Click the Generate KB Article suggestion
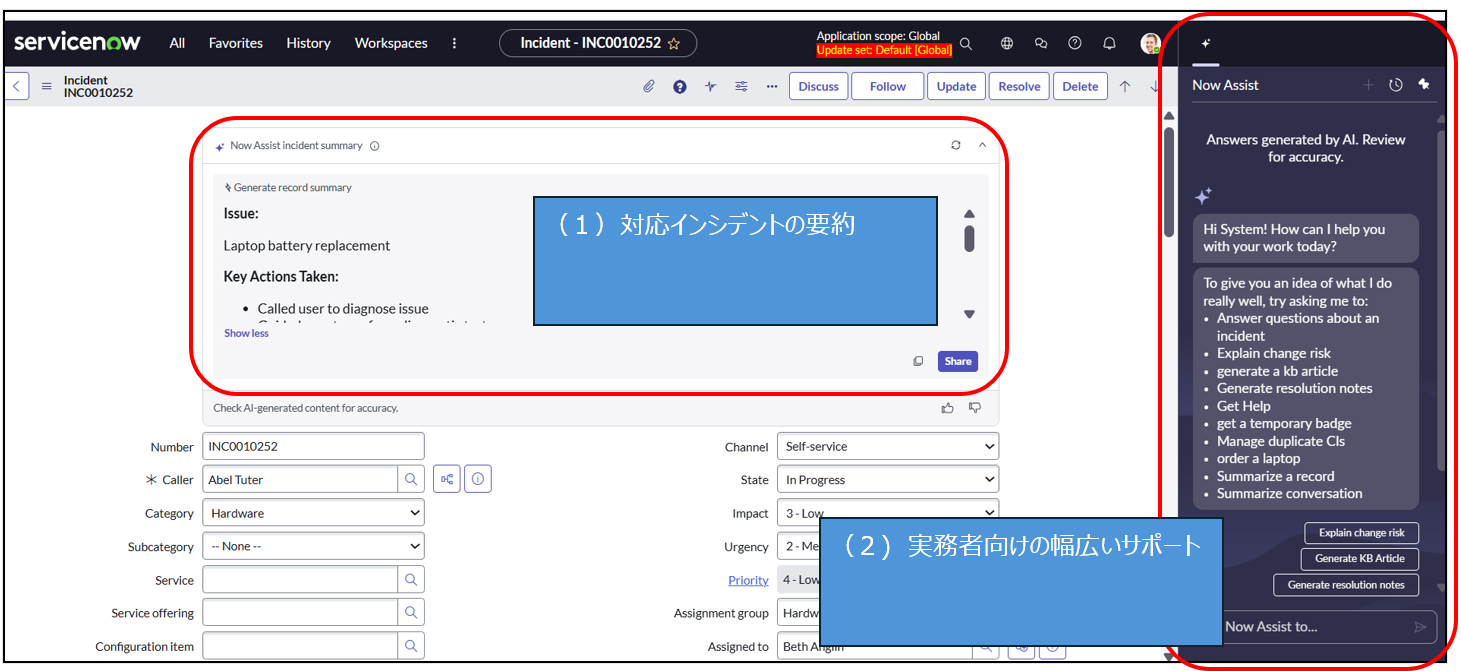1461x671 pixels. [1360, 559]
